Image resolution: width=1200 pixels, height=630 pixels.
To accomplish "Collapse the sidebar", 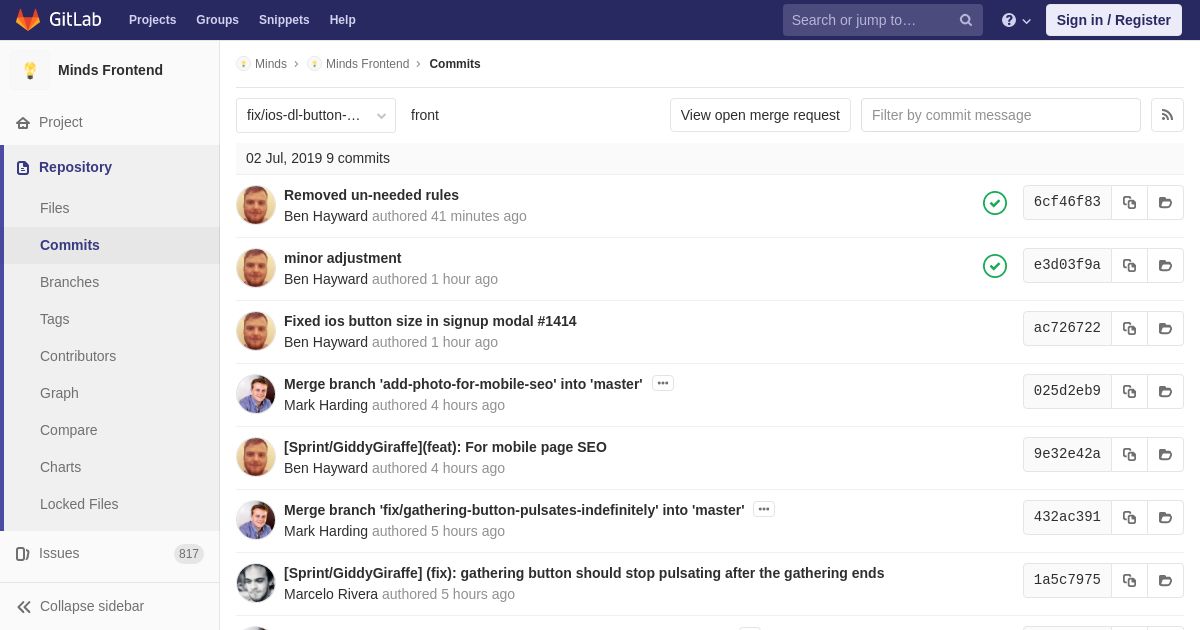I will 81,606.
